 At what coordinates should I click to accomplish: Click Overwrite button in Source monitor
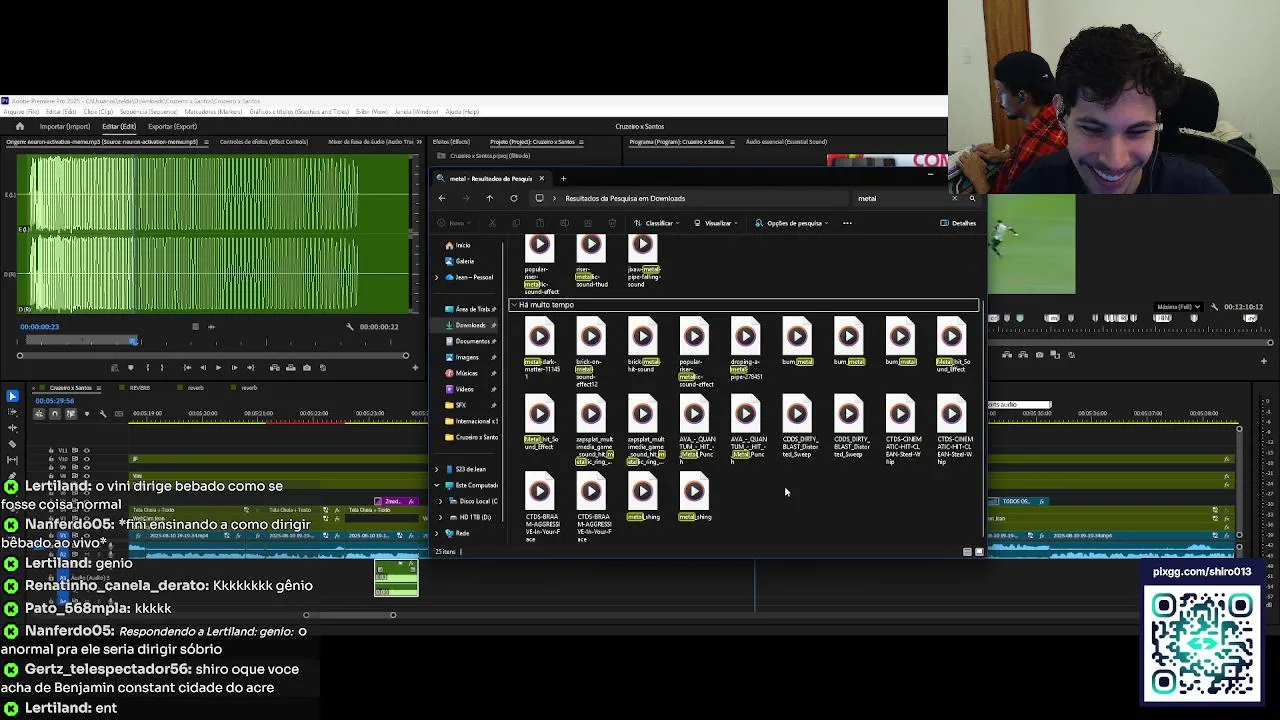tap(290, 368)
